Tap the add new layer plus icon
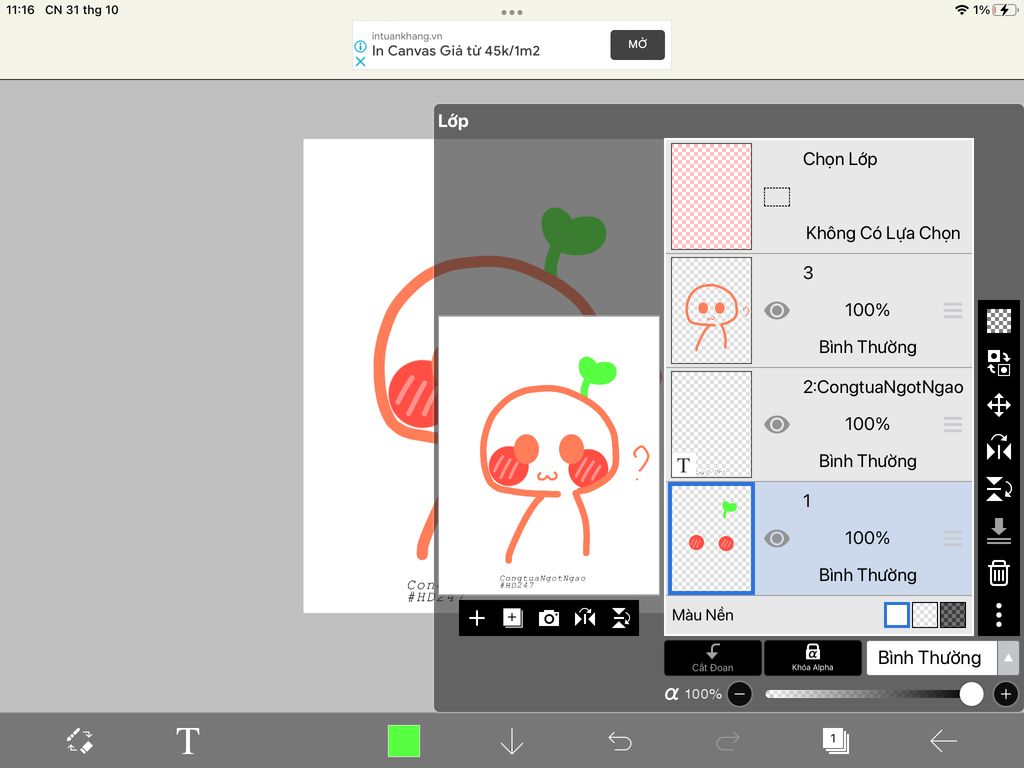The width and height of the screenshot is (1024, 768). point(477,618)
